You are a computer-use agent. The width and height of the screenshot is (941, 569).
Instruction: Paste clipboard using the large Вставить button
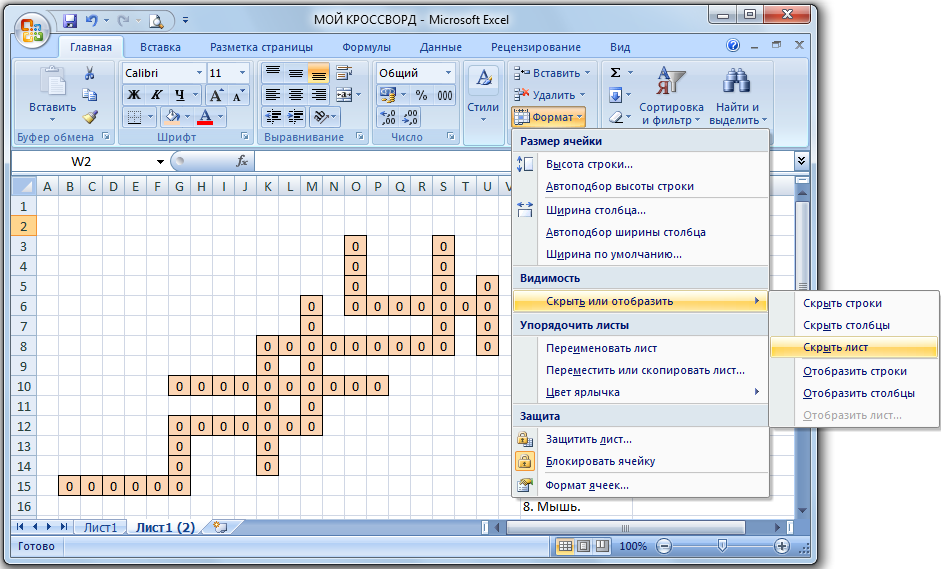click(x=52, y=94)
